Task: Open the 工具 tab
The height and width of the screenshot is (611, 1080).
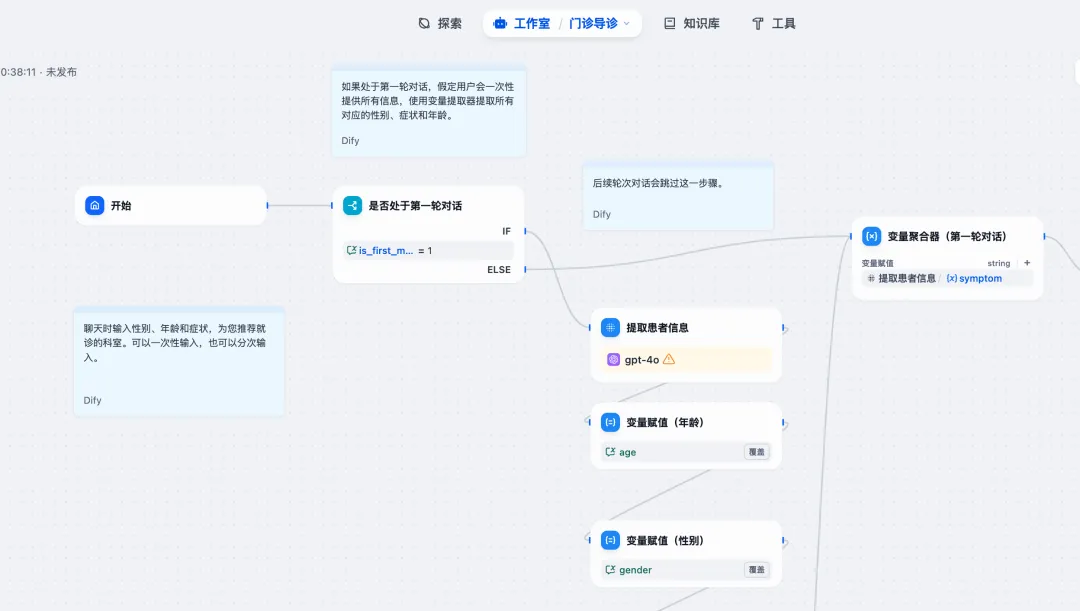Action: [774, 23]
